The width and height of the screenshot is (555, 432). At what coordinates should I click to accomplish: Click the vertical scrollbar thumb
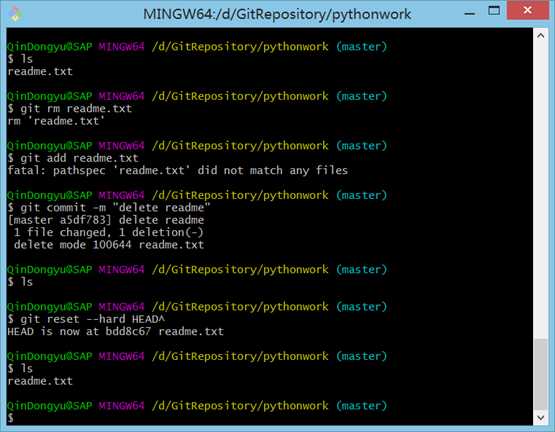coord(540,375)
